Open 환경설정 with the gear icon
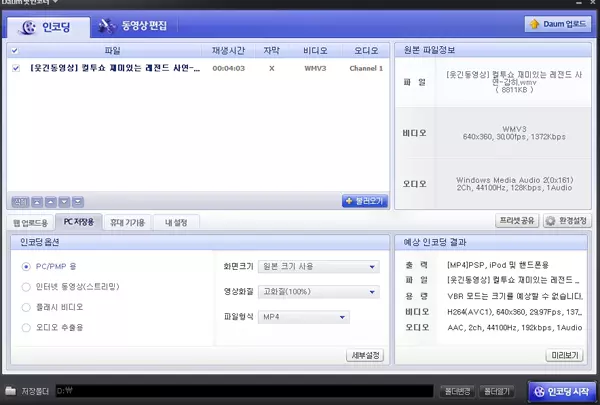The image size is (600, 405). (567, 220)
